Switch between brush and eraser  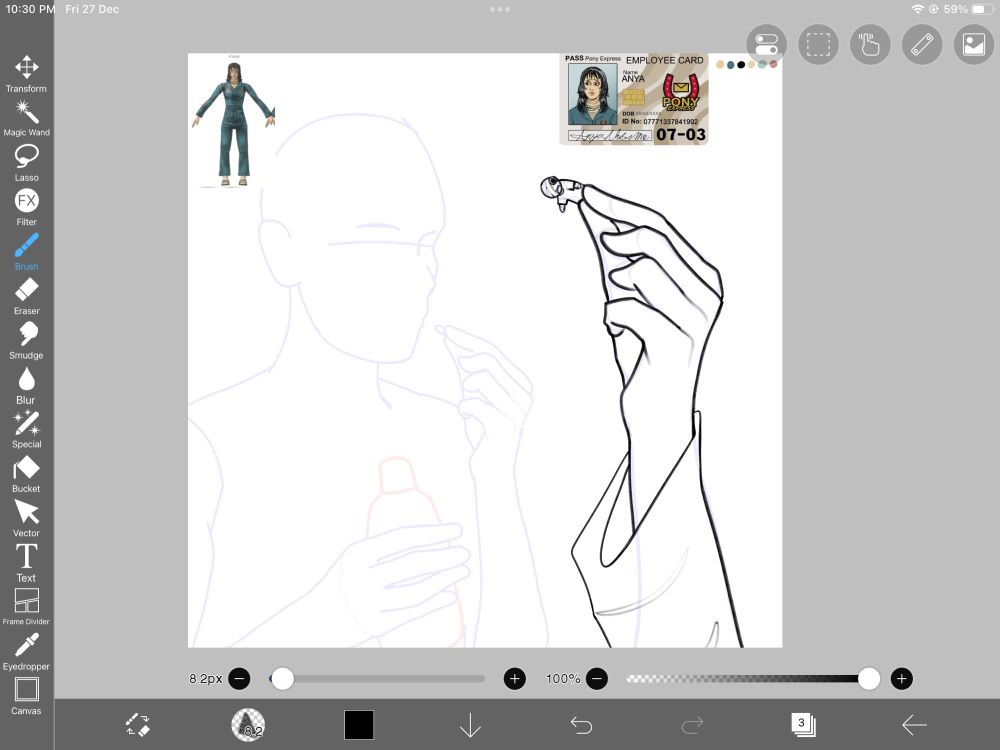137,725
